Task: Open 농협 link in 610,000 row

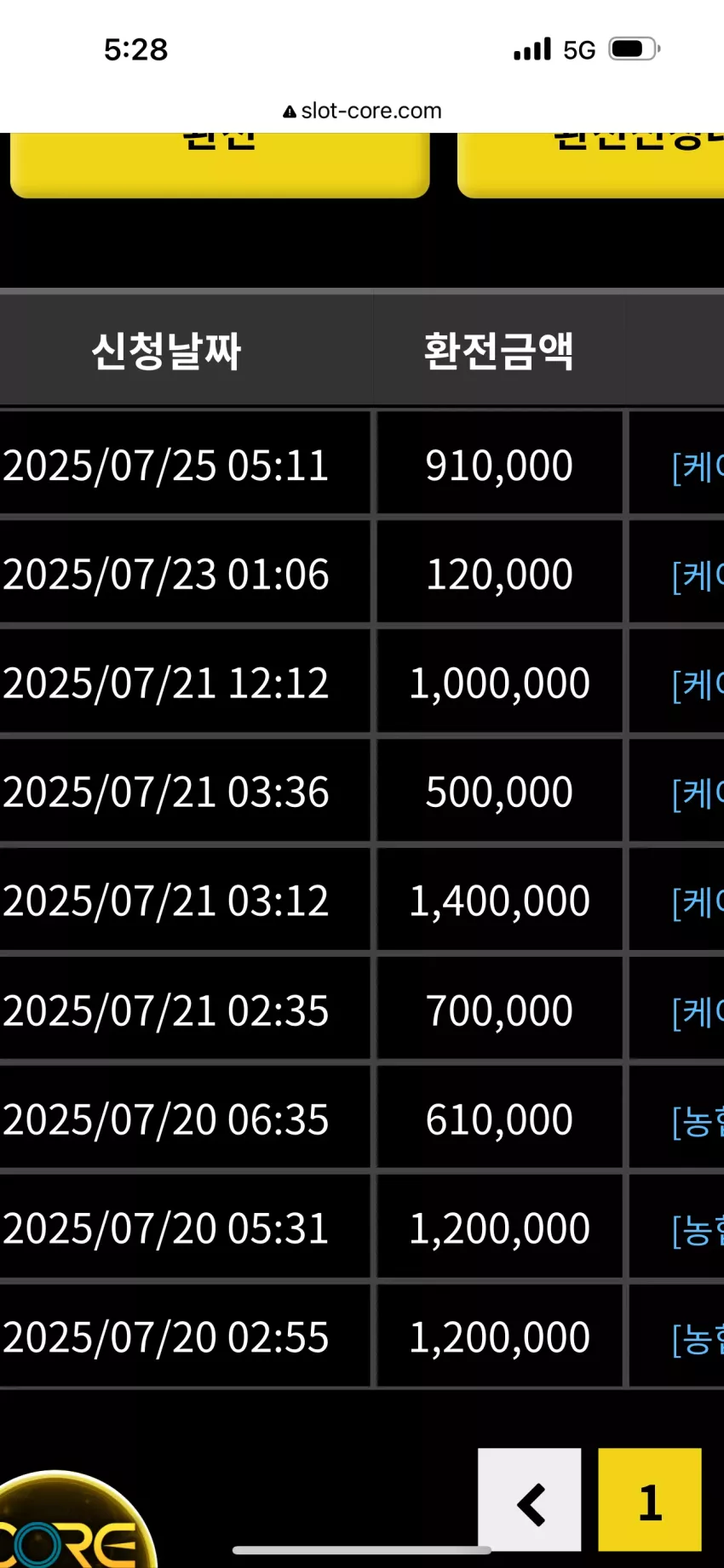Action: tap(698, 1121)
